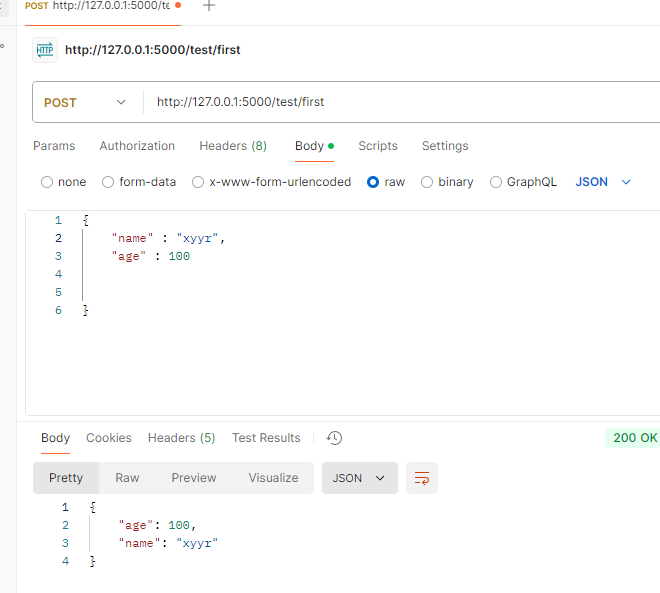Click the request title http://127.0.0.1:5000/test/first
This screenshot has width=660, height=593.
coord(152,50)
